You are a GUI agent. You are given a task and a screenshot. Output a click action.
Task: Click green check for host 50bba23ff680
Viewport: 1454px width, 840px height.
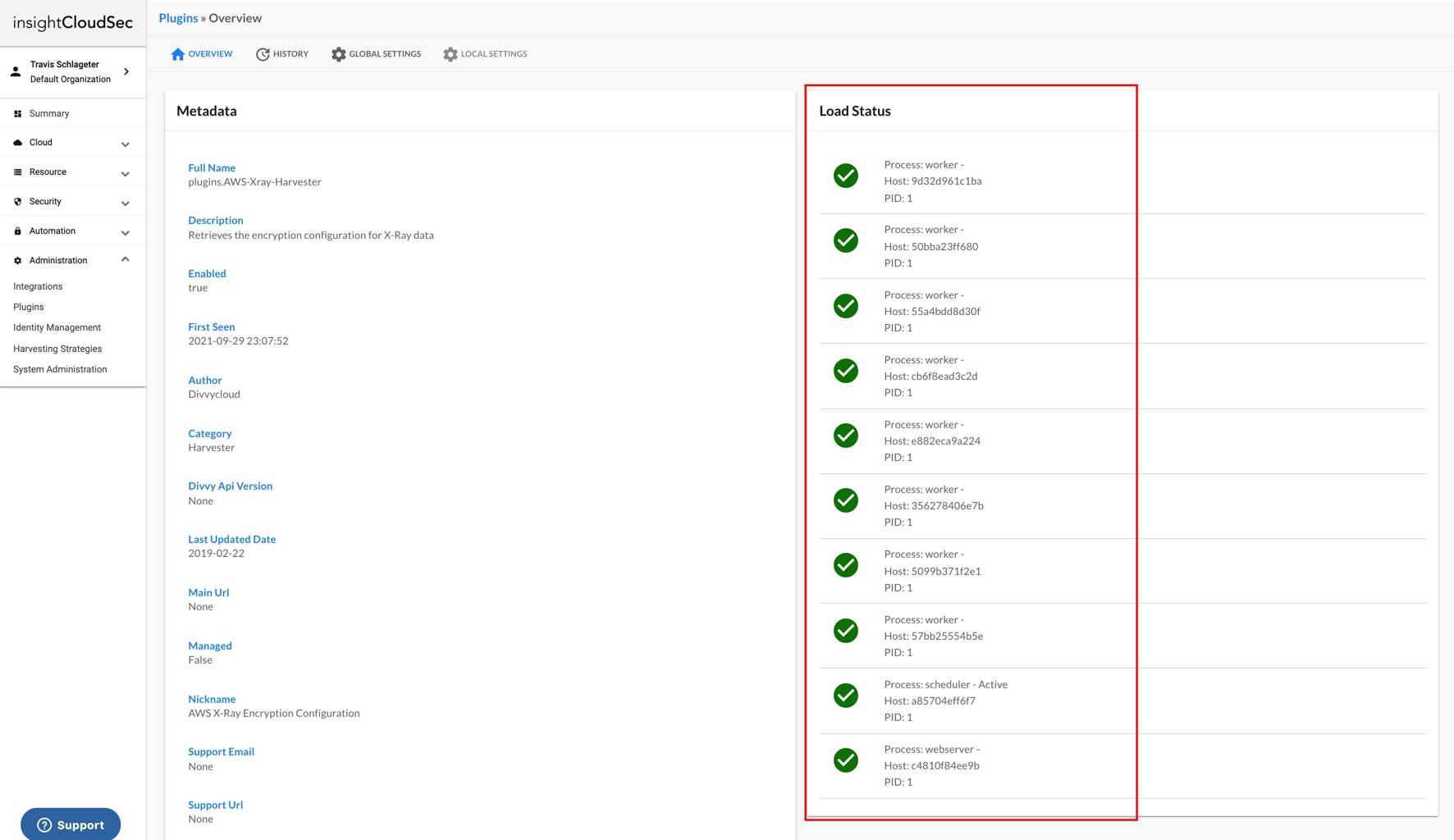[846, 240]
